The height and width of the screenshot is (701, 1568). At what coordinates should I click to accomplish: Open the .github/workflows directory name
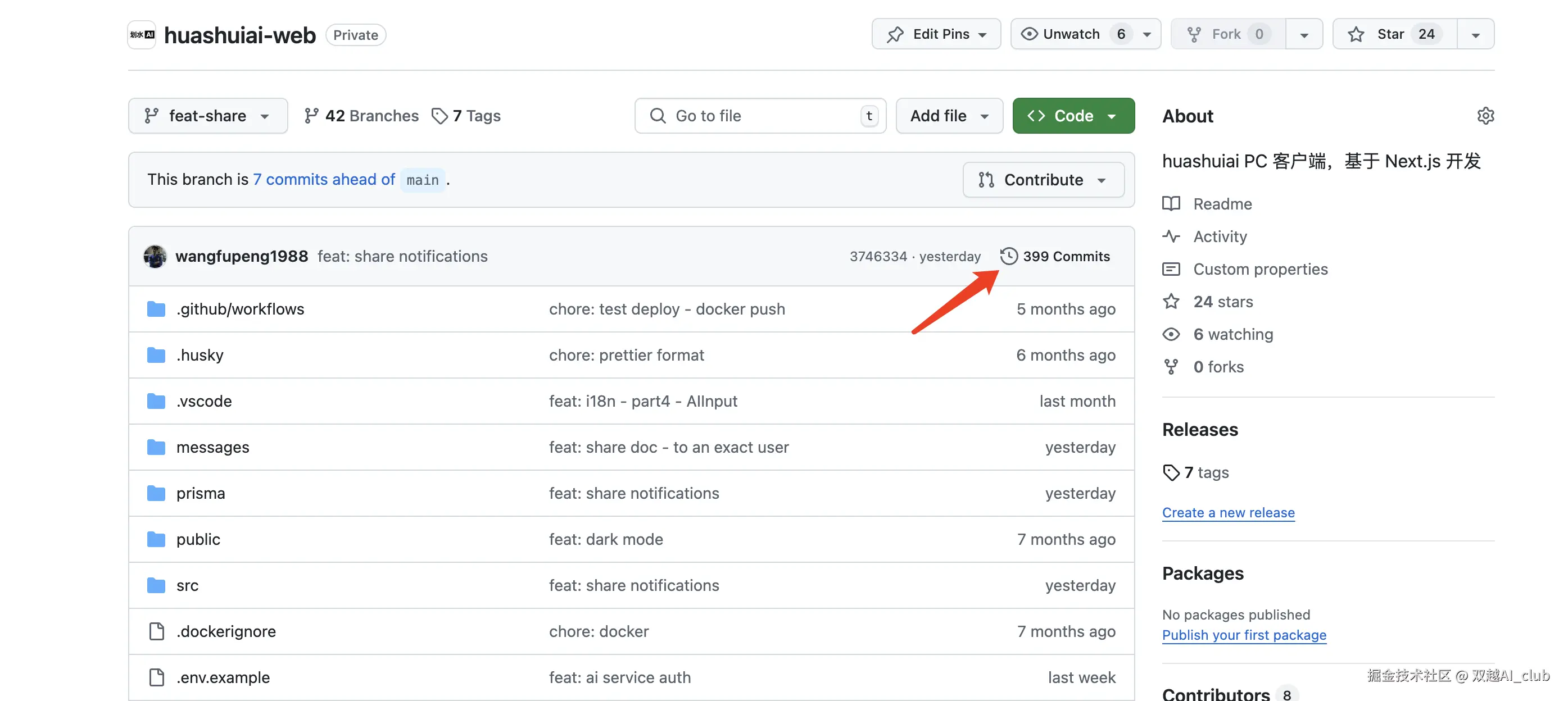click(x=241, y=309)
